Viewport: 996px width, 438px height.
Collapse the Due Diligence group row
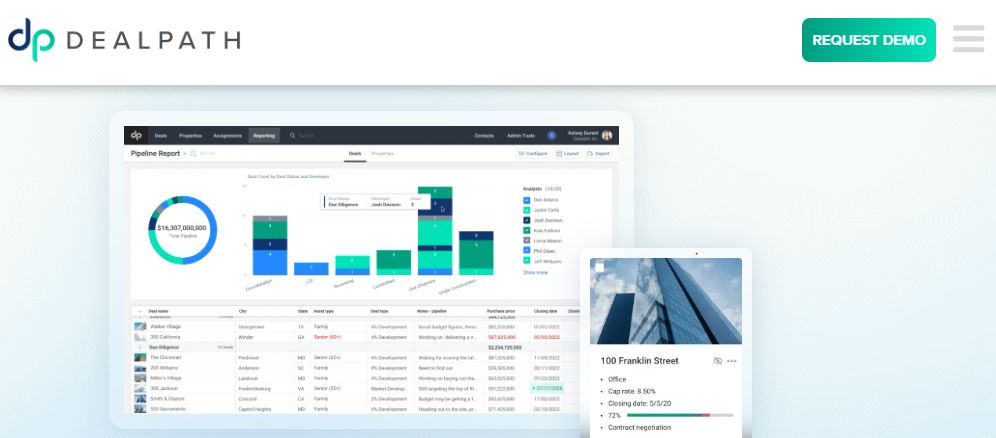140,348
